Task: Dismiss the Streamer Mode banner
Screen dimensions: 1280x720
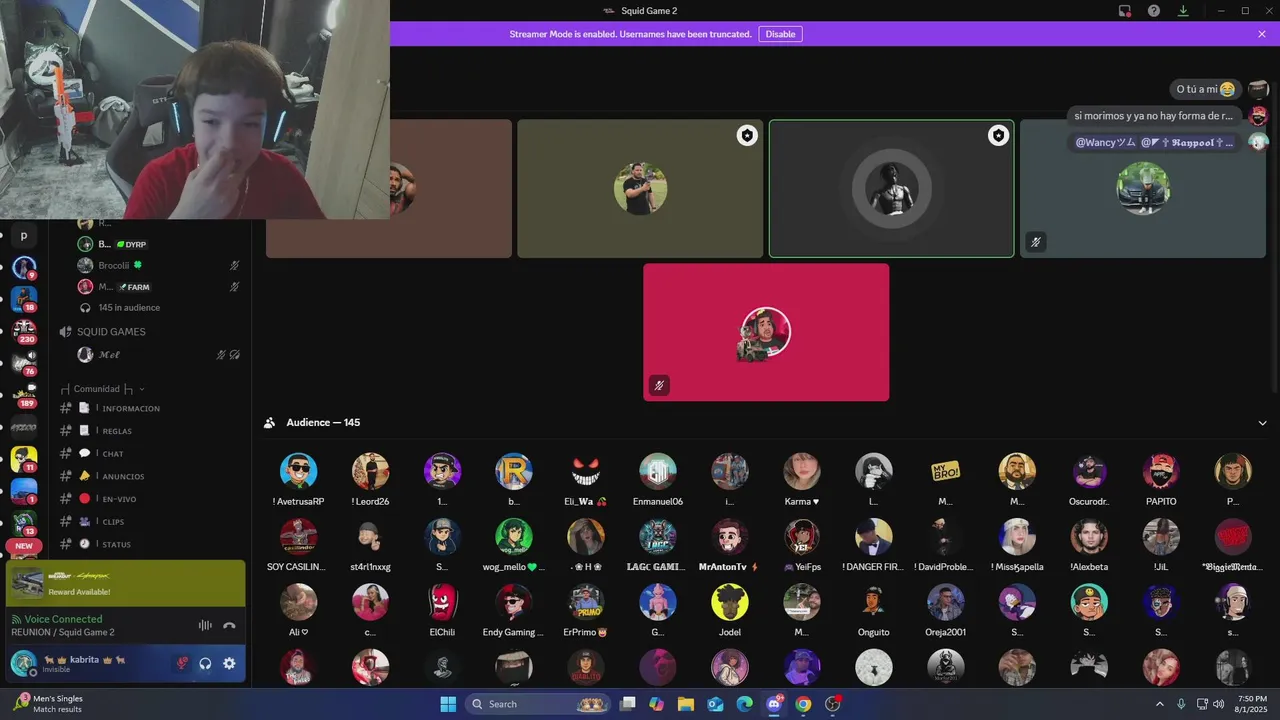Action: point(1262,34)
